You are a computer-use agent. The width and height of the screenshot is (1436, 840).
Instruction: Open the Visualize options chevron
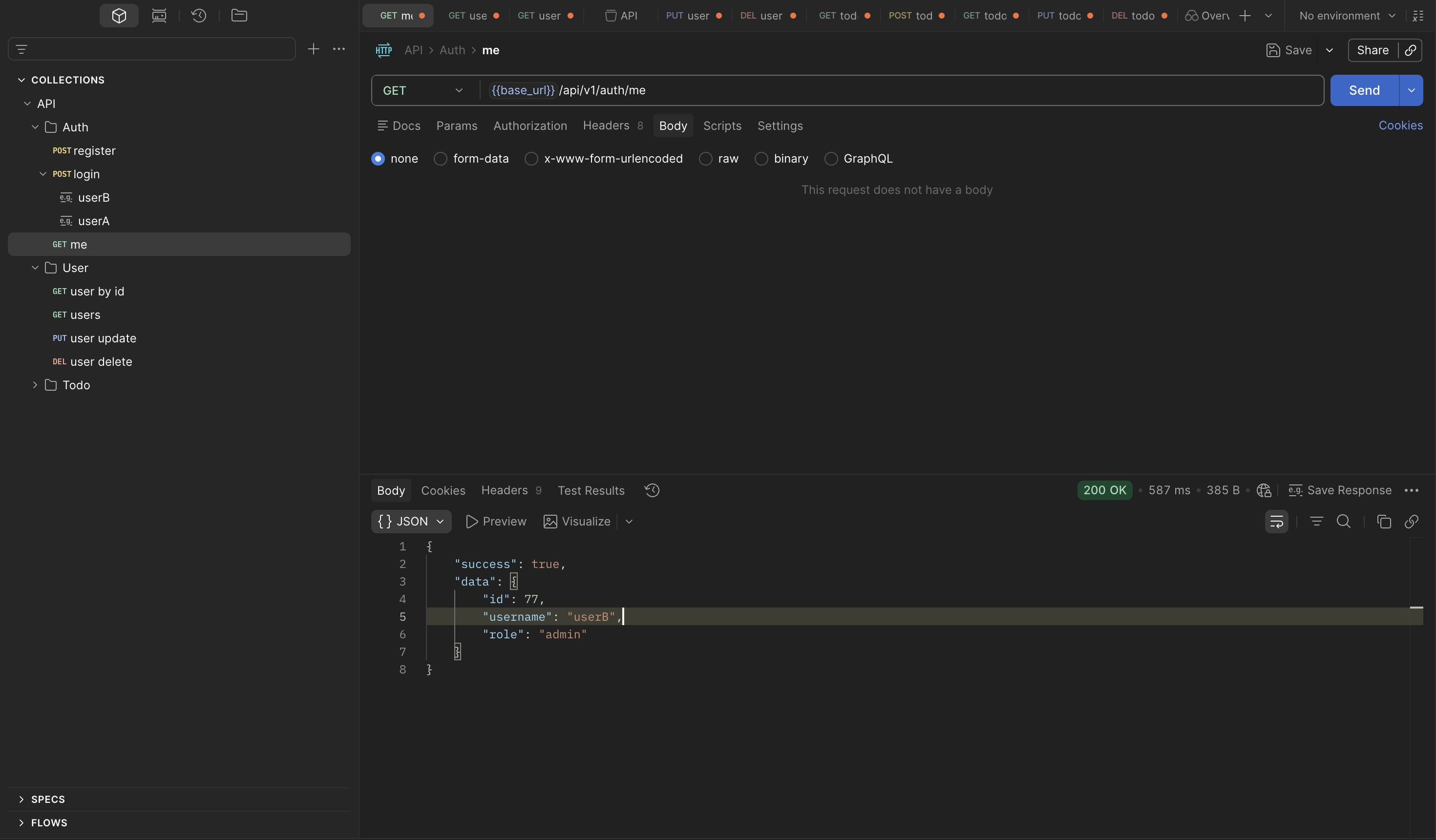pyautogui.click(x=629, y=522)
